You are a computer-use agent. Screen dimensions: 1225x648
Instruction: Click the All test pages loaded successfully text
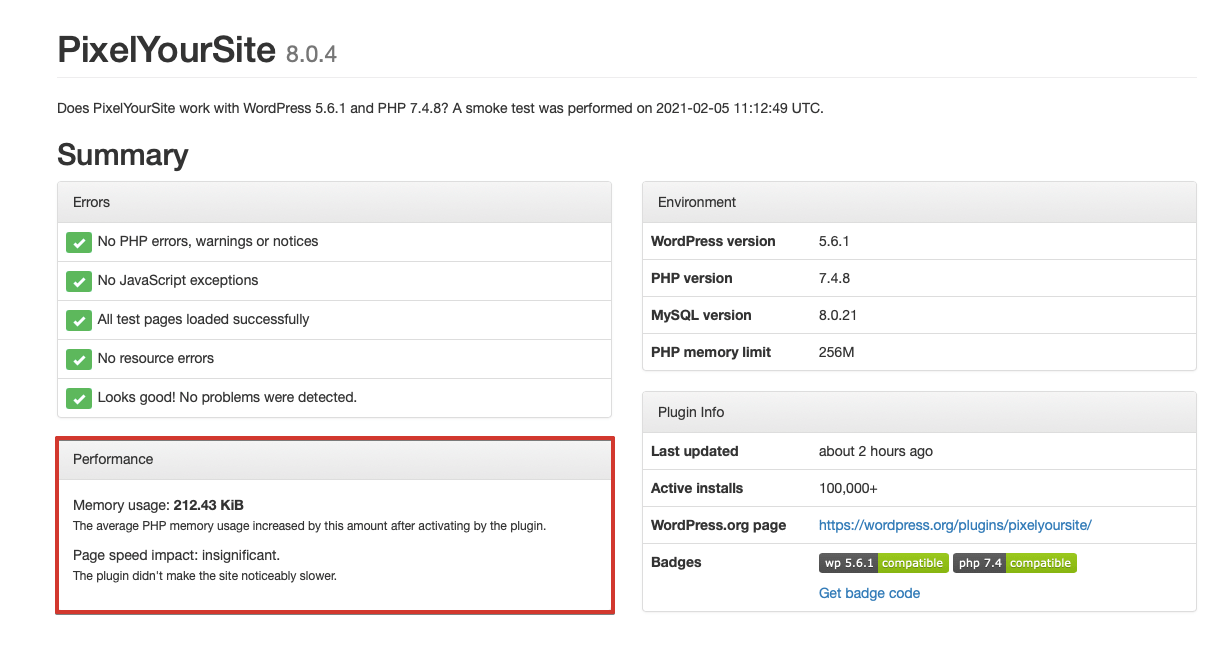[x=203, y=319]
